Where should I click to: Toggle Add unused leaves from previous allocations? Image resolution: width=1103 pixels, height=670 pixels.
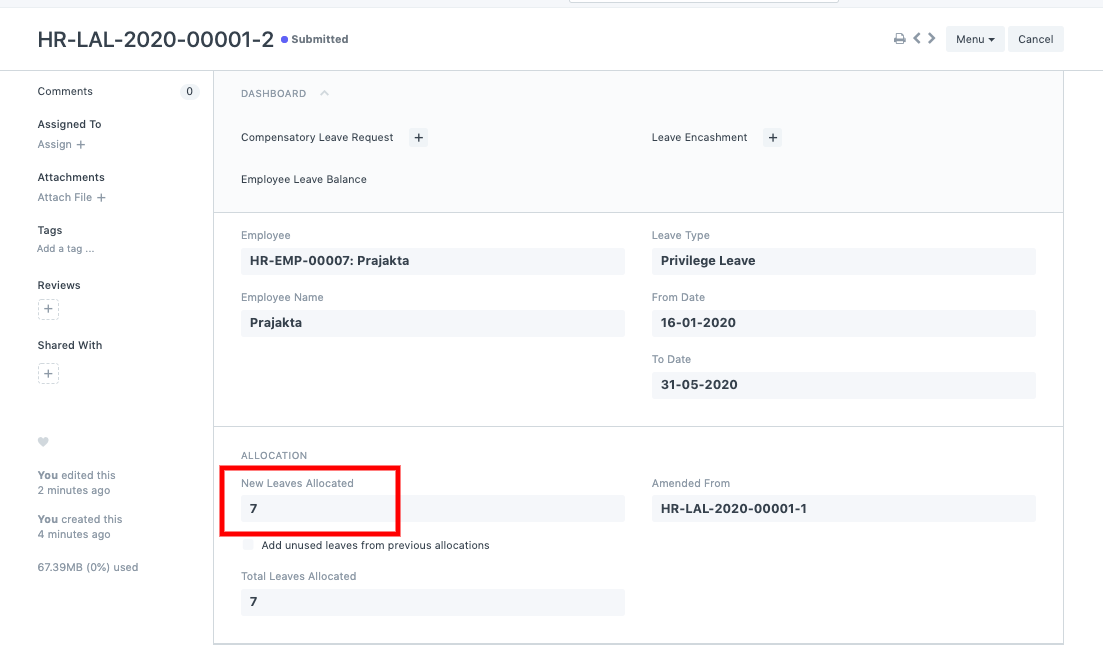click(x=249, y=546)
